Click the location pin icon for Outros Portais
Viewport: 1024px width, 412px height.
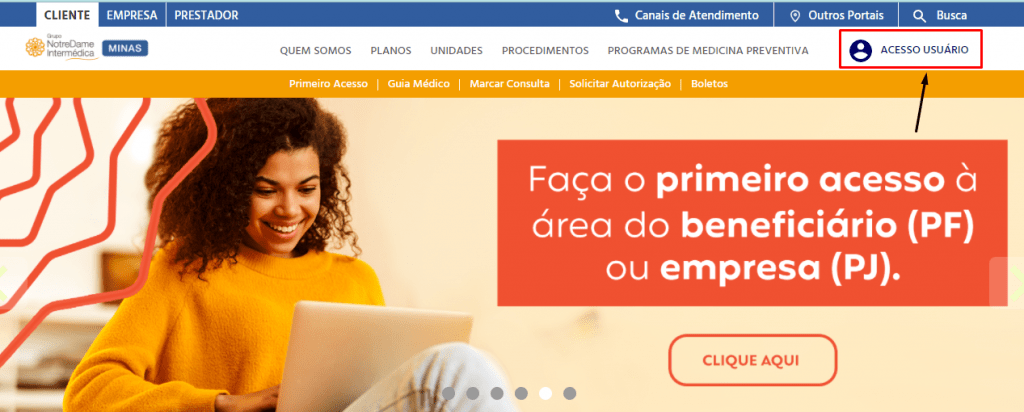(x=795, y=16)
